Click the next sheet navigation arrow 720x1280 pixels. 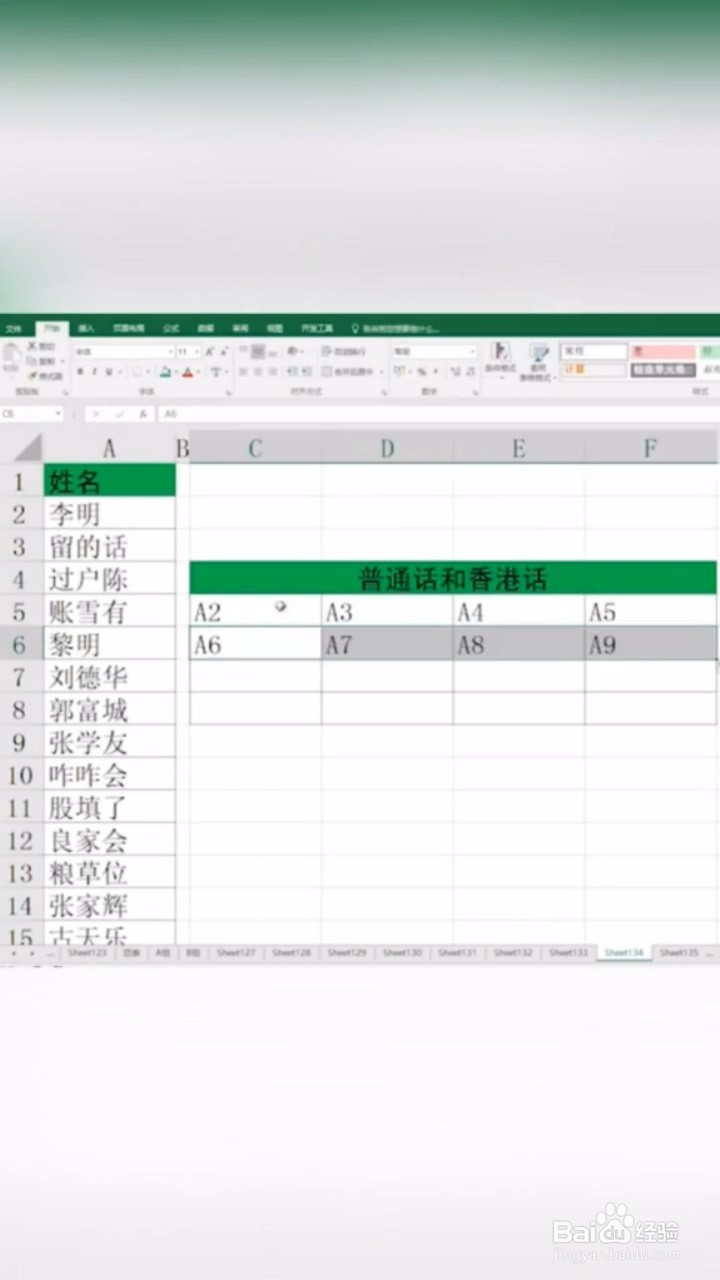click(x=30, y=953)
